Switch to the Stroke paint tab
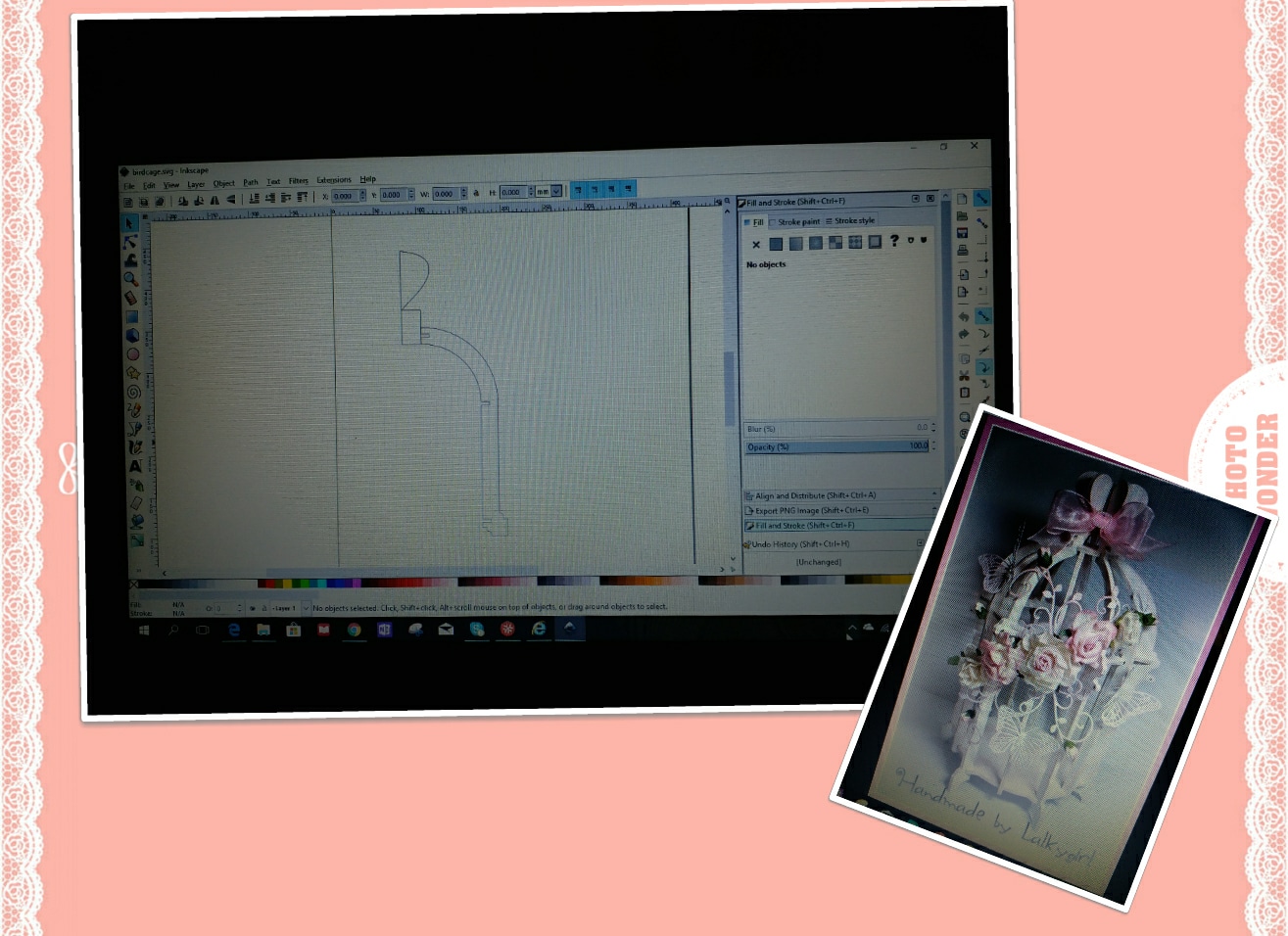 click(796, 222)
